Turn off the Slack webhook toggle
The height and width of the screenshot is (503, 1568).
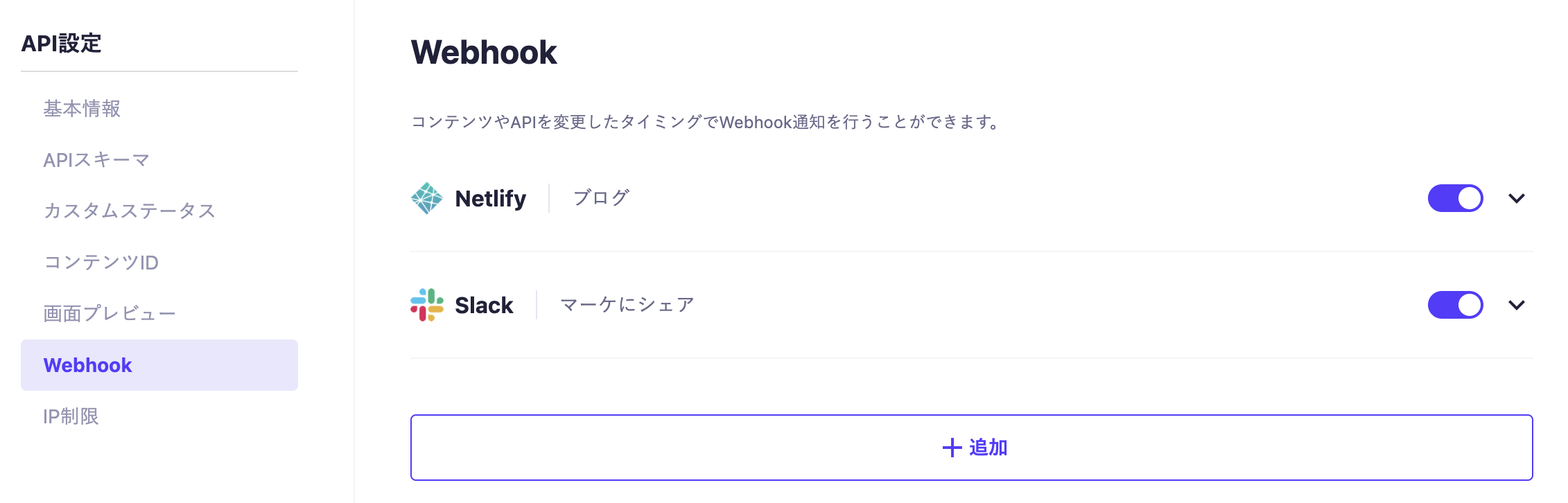[x=1454, y=305]
